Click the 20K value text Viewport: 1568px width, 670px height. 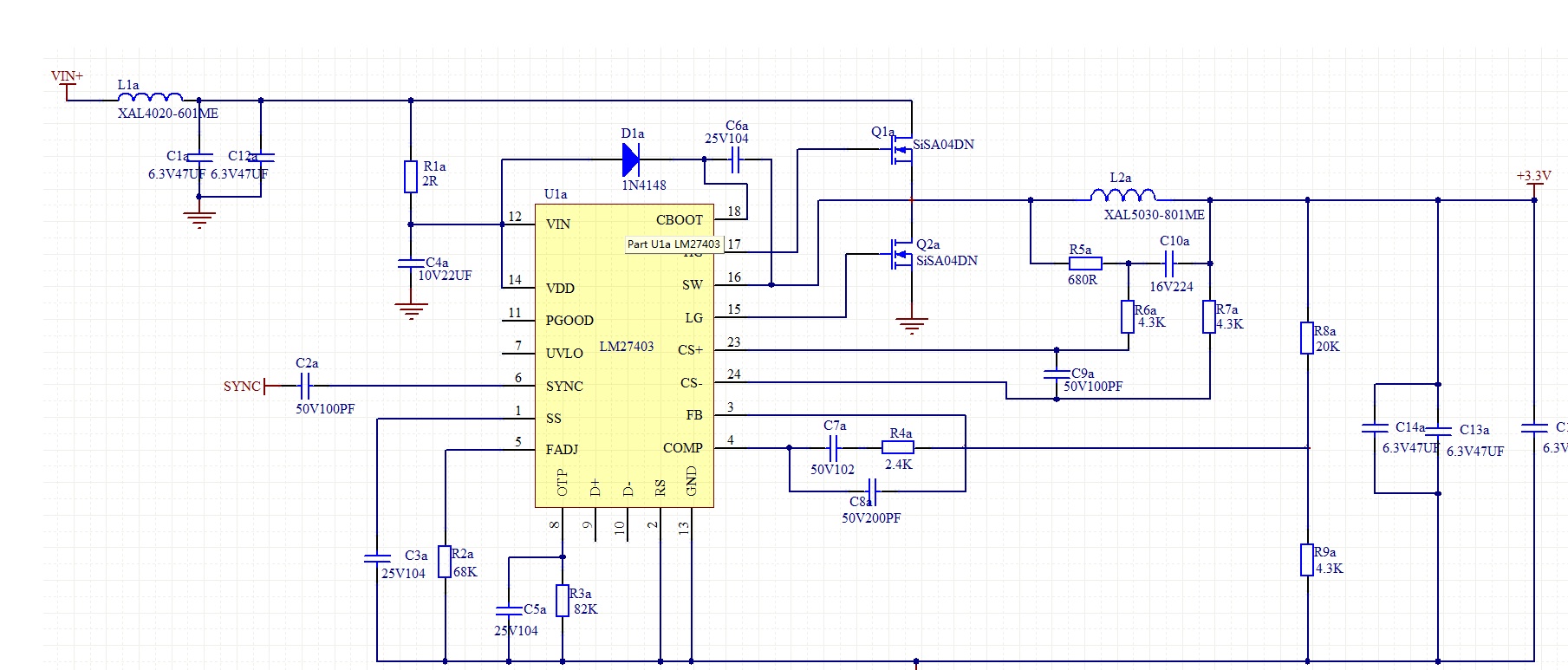[1328, 347]
